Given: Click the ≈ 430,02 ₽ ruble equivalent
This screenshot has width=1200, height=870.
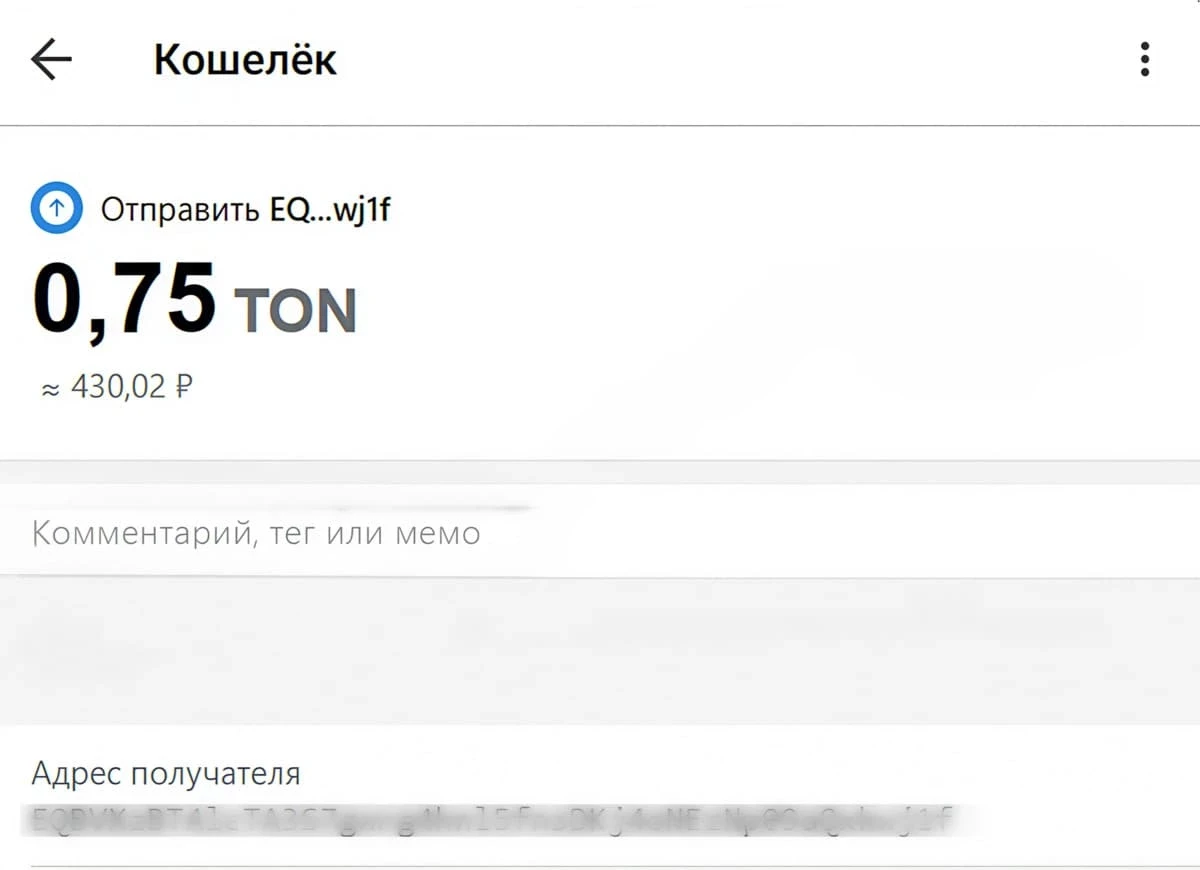Looking at the screenshot, I should [116, 387].
